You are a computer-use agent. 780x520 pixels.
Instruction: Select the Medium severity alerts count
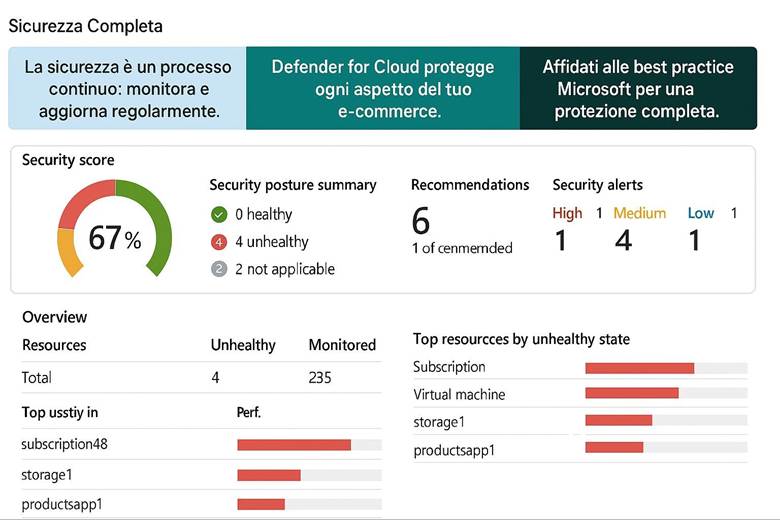[623, 240]
